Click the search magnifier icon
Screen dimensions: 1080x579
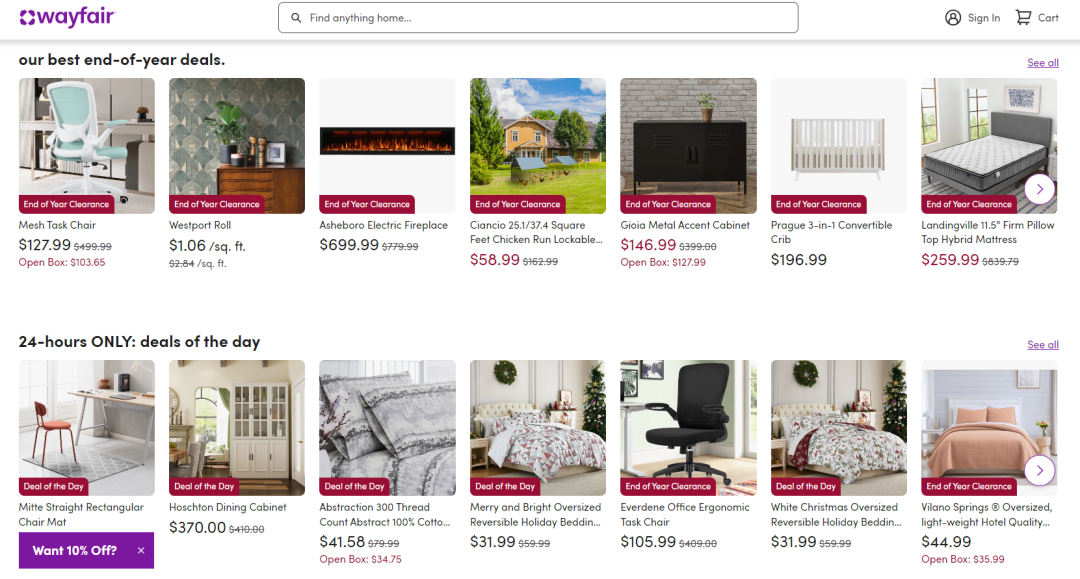(296, 18)
